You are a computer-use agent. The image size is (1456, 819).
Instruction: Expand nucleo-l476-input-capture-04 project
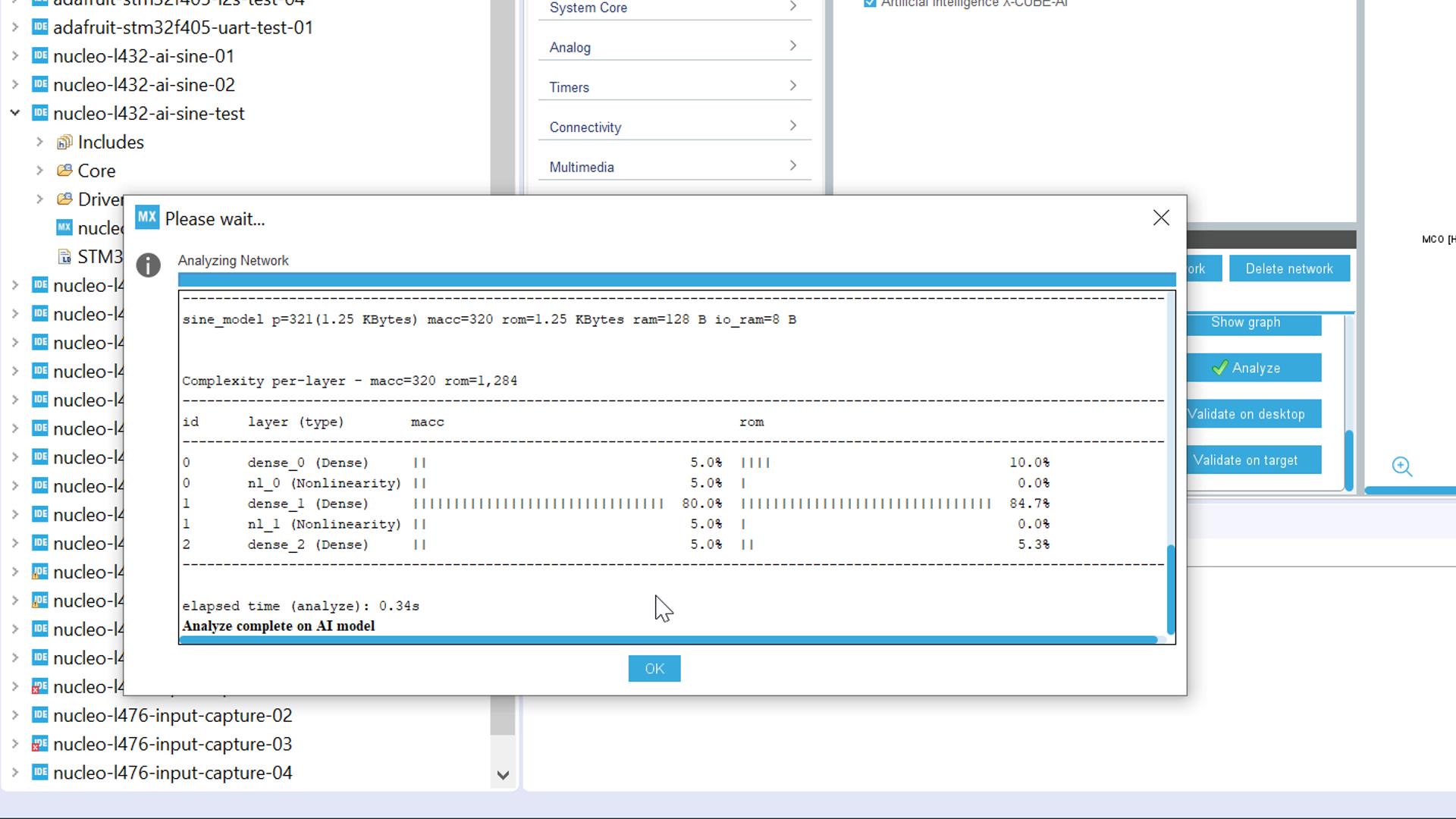point(15,773)
